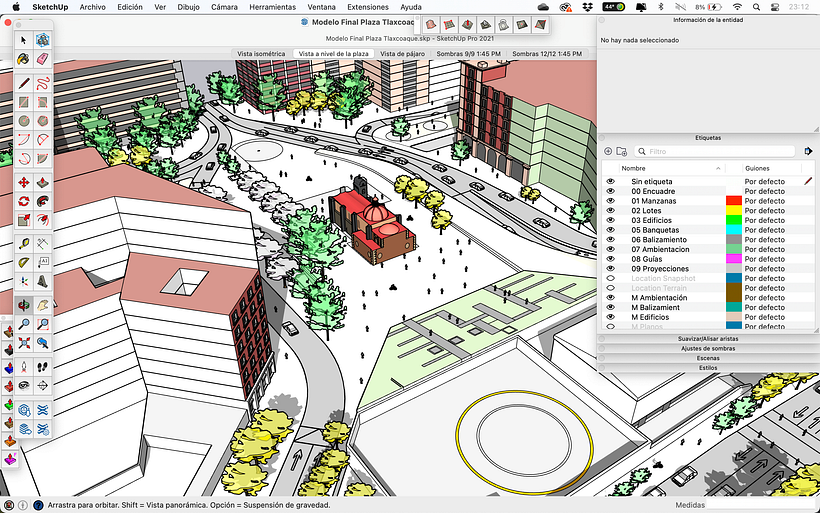Expand the Estilos panel
Image resolution: width=820 pixels, height=513 pixels.
[708, 368]
